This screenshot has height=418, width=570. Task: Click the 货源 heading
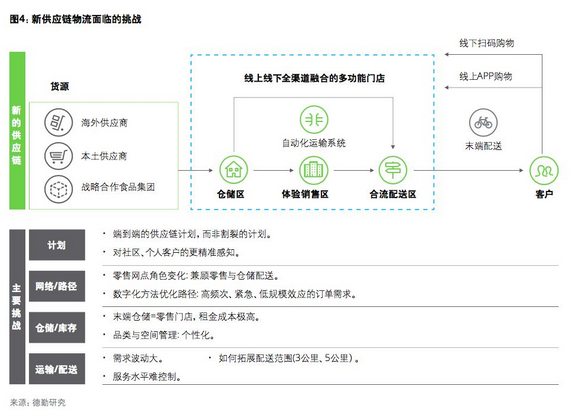click(x=60, y=86)
